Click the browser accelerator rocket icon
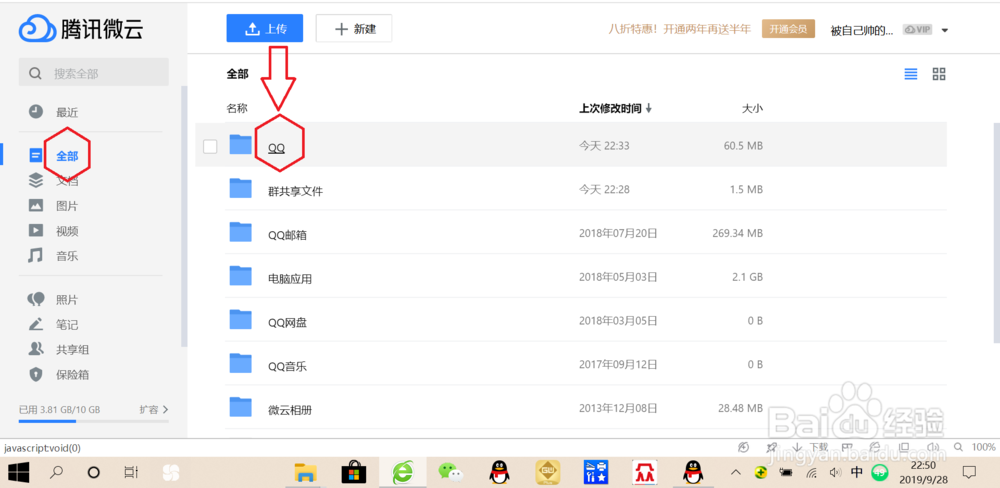The image size is (1000, 488). click(772, 447)
